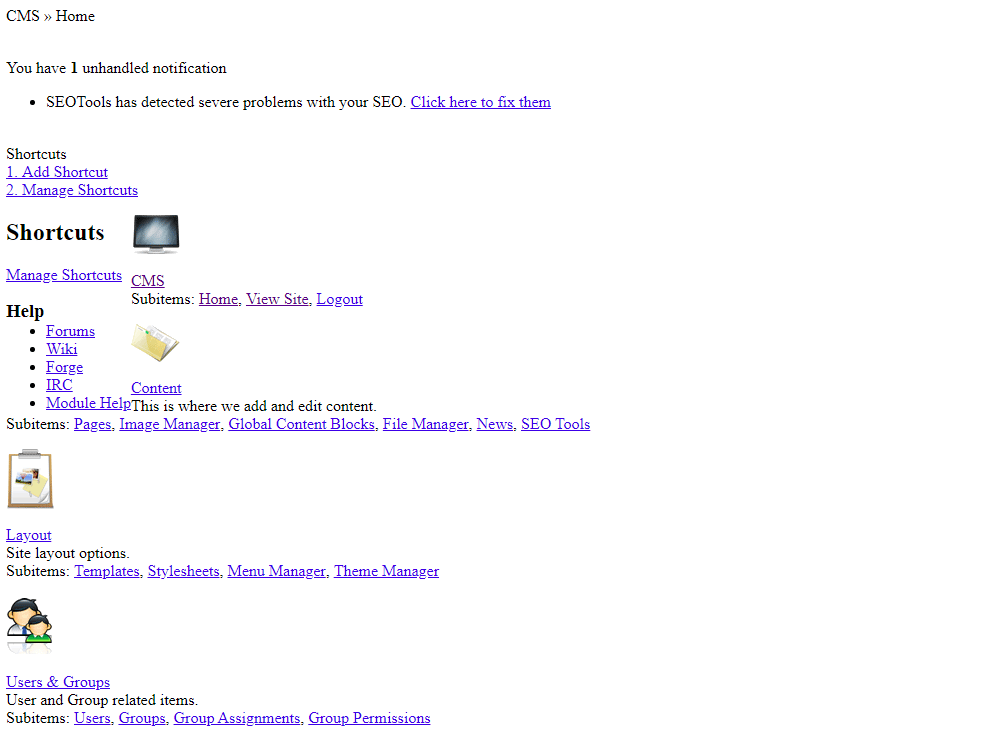Open the Theme Manager link
Image resolution: width=1002 pixels, height=740 pixels.
tap(386, 571)
